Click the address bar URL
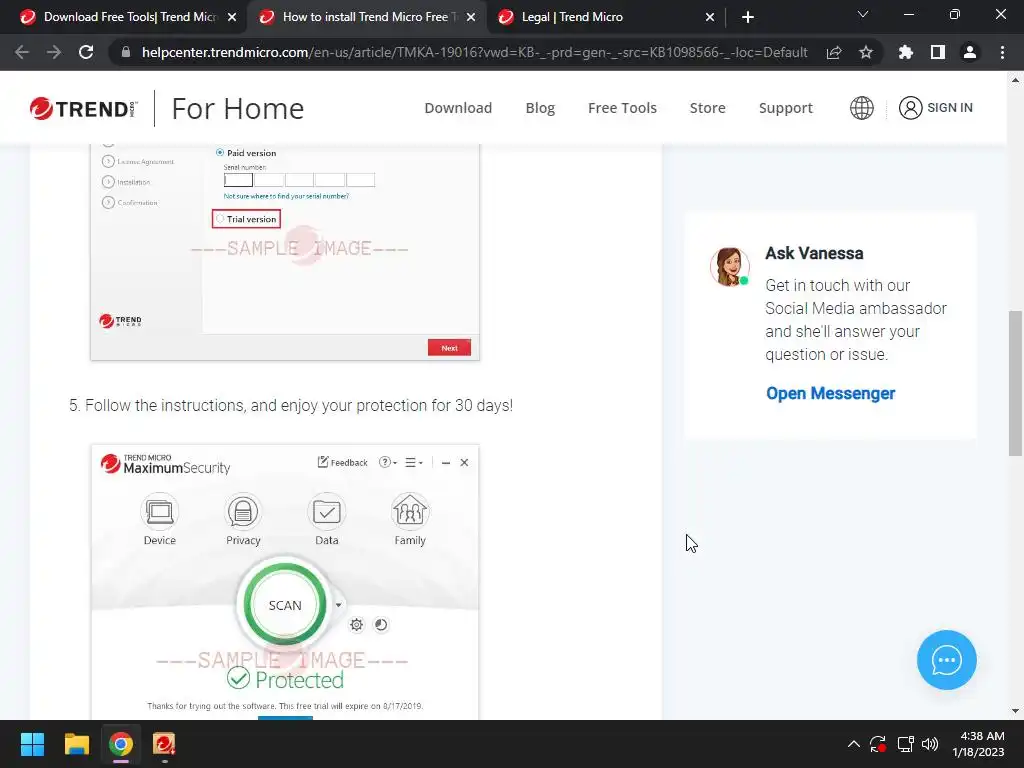Viewport: 1024px width, 768px height. pos(475,52)
